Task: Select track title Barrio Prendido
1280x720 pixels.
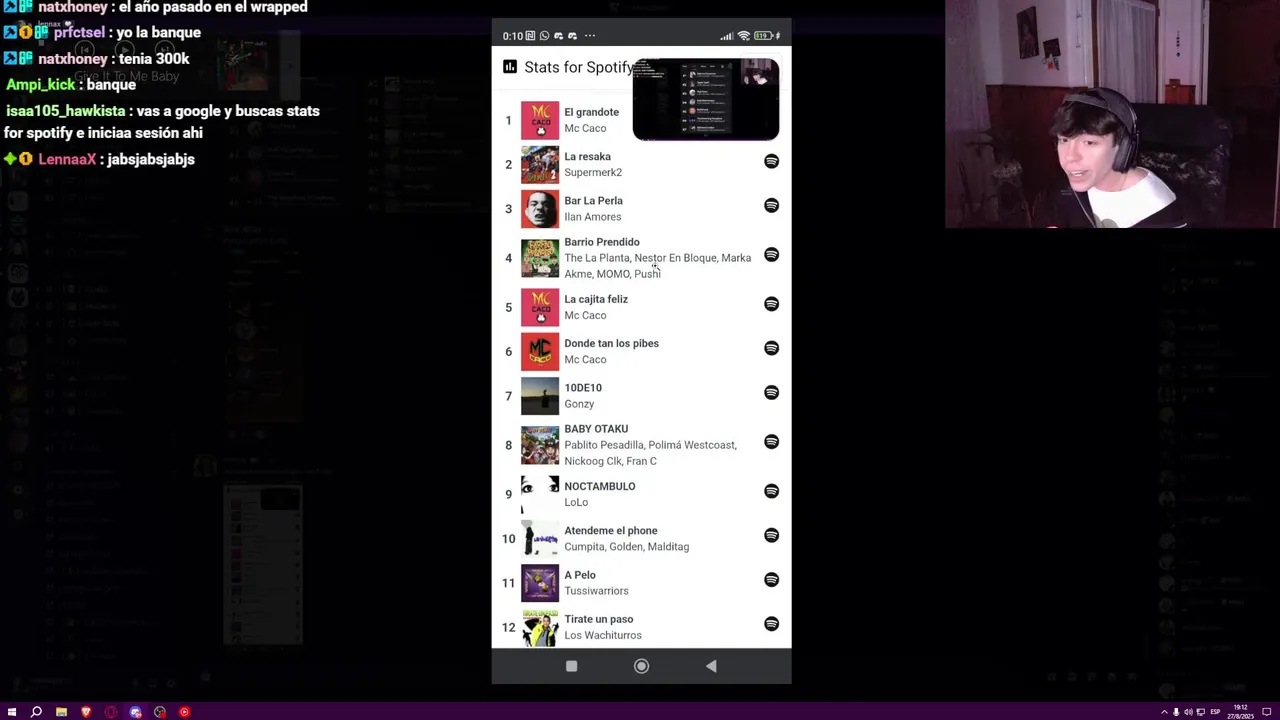Action: coord(602,242)
